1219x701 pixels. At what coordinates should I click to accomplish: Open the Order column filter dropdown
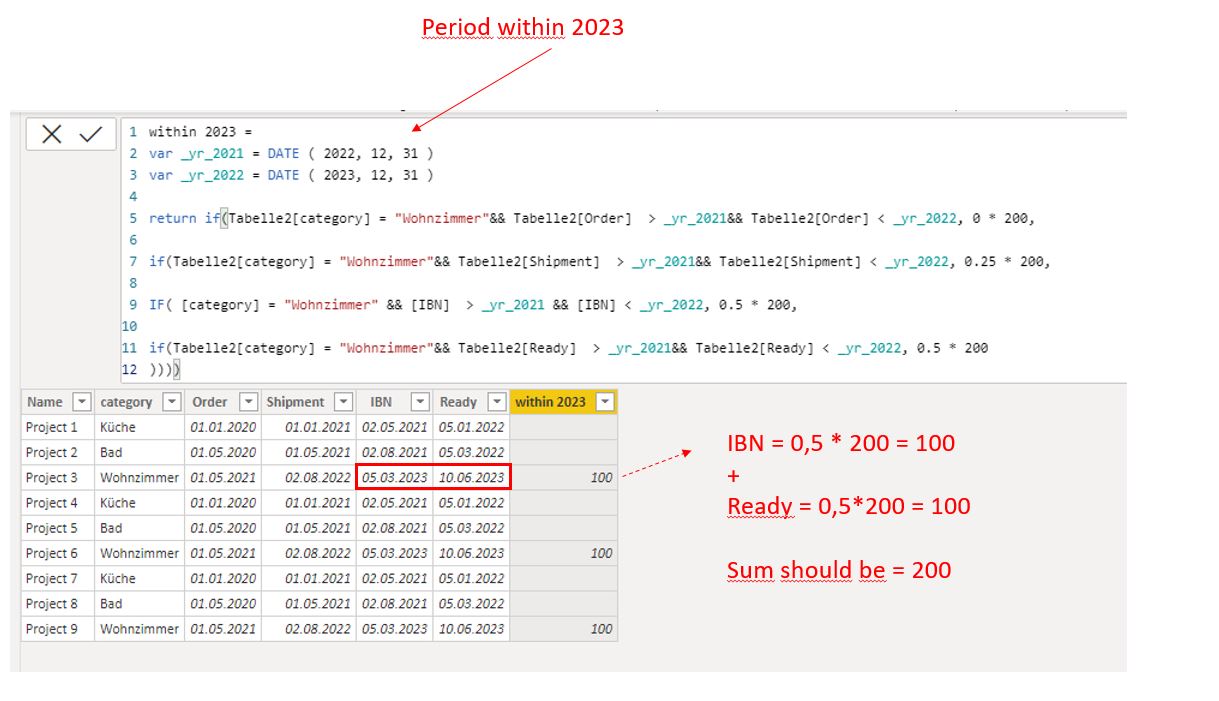coord(248,402)
